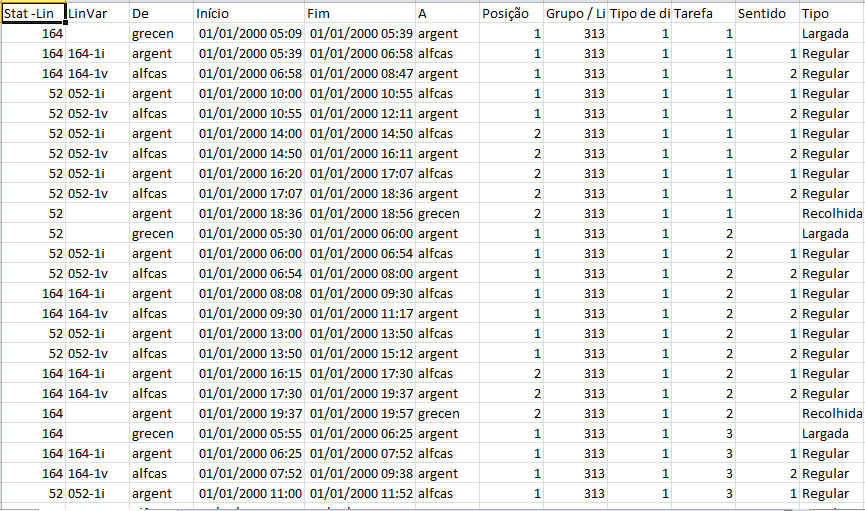Select Início cell '01/01/2000 05:39'
Screen dimensions: 865x511
coord(249,54)
